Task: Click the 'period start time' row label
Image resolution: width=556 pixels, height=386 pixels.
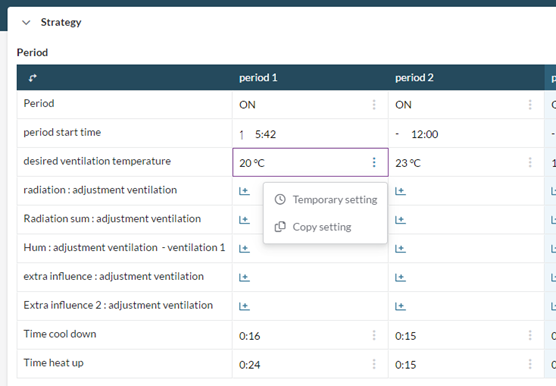Action: [x=62, y=132]
